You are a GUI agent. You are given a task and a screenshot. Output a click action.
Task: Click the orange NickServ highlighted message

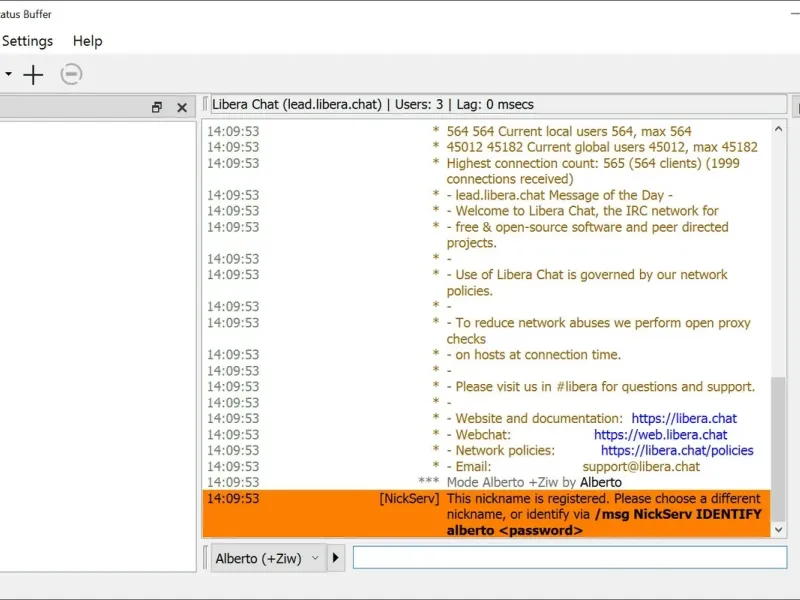click(x=486, y=514)
